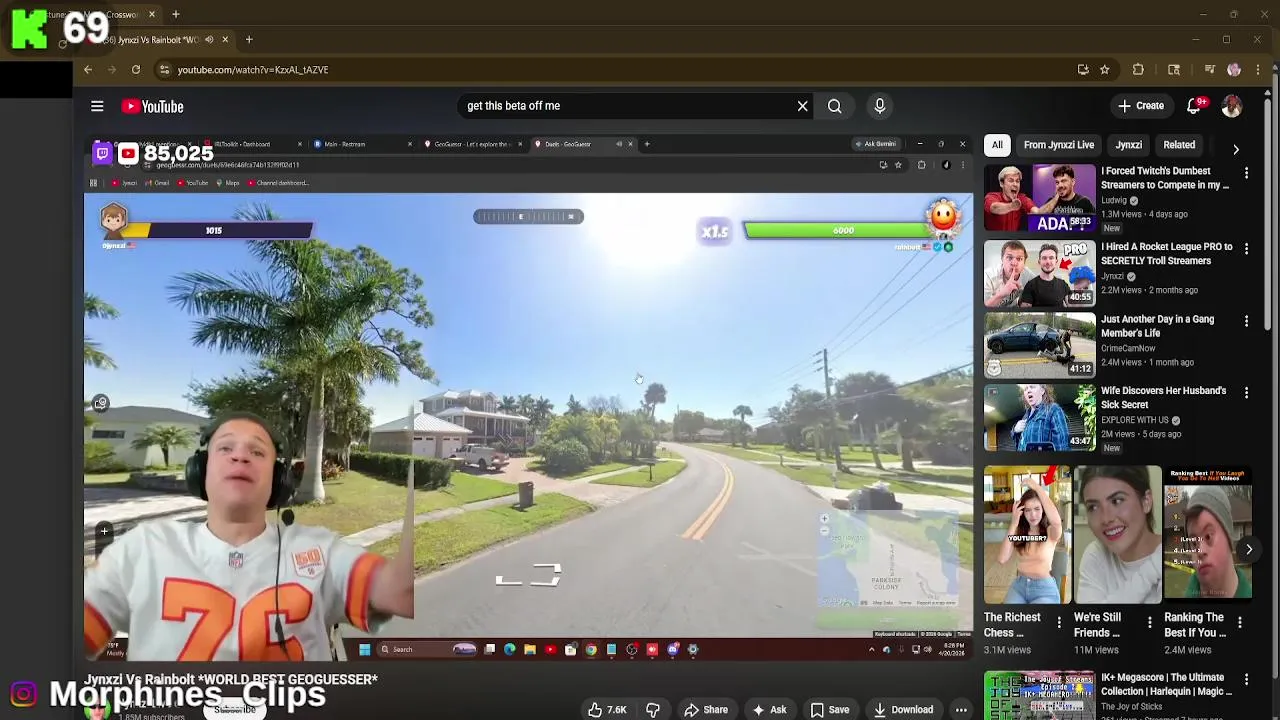The height and width of the screenshot is (720, 1280).
Task: Open options for 'Just Another Day in a Gang'
Action: pyautogui.click(x=1246, y=321)
